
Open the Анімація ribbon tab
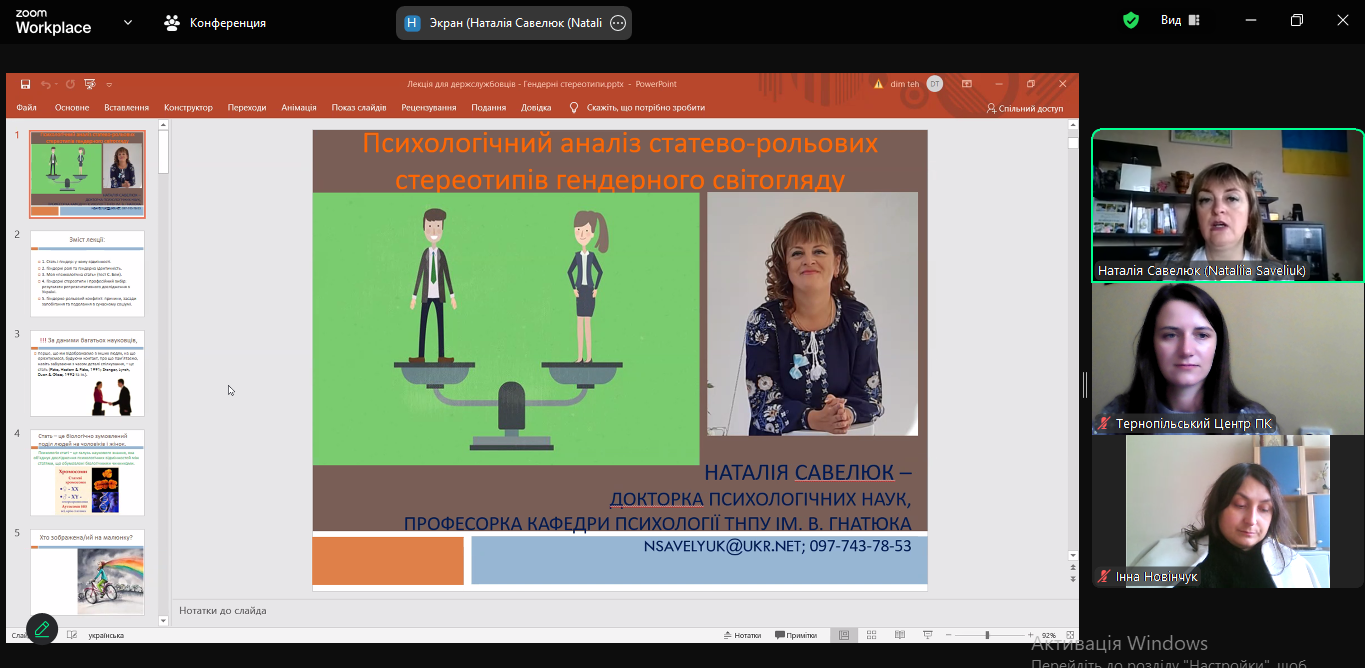298,108
